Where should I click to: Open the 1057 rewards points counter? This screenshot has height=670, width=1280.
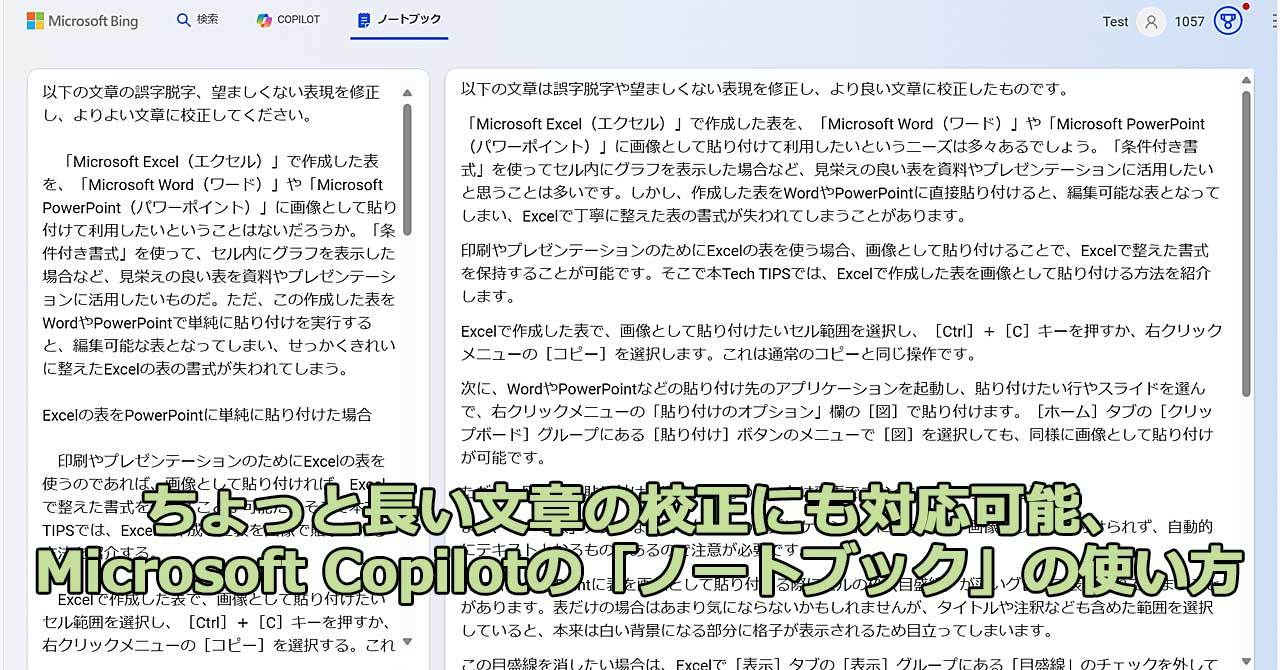tap(1190, 20)
